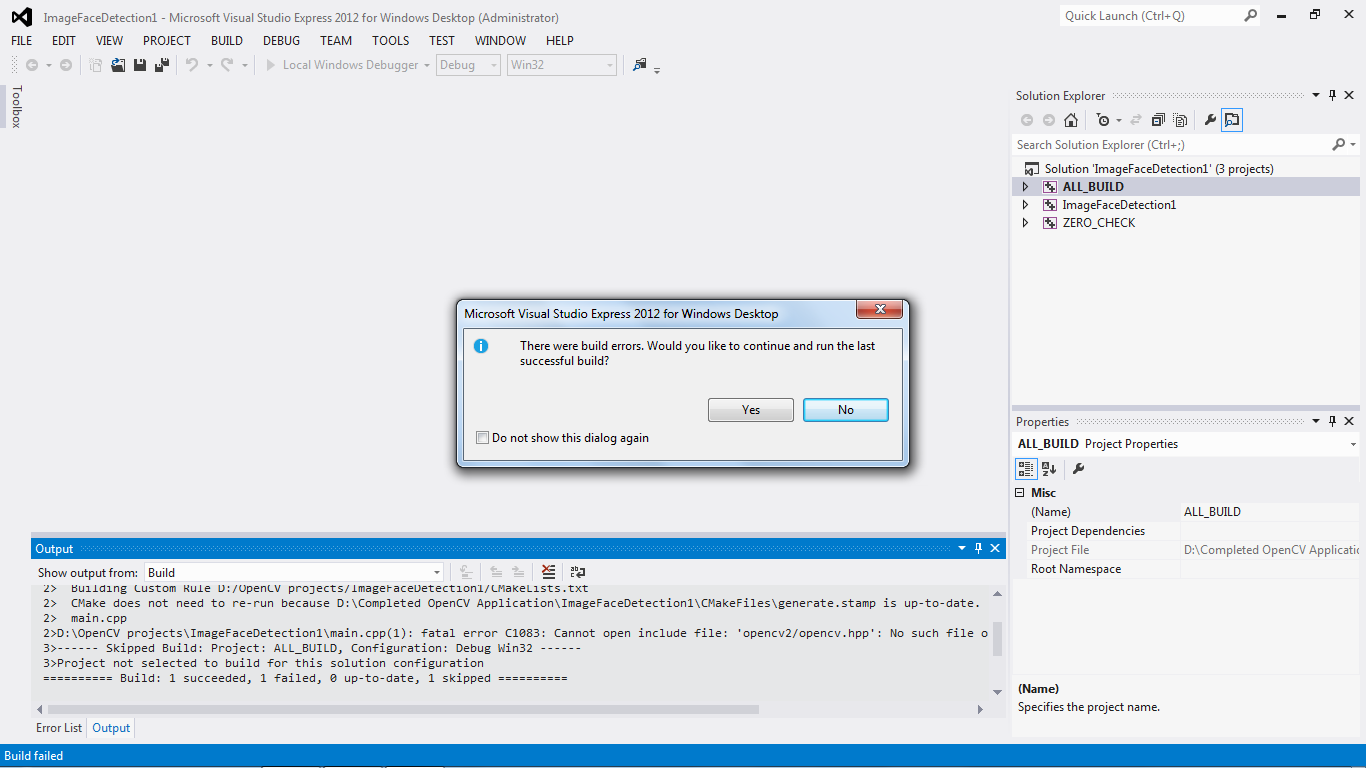Toggle Word Wrap in Output window
This screenshot has width=1366, height=768.
[578, 572]
